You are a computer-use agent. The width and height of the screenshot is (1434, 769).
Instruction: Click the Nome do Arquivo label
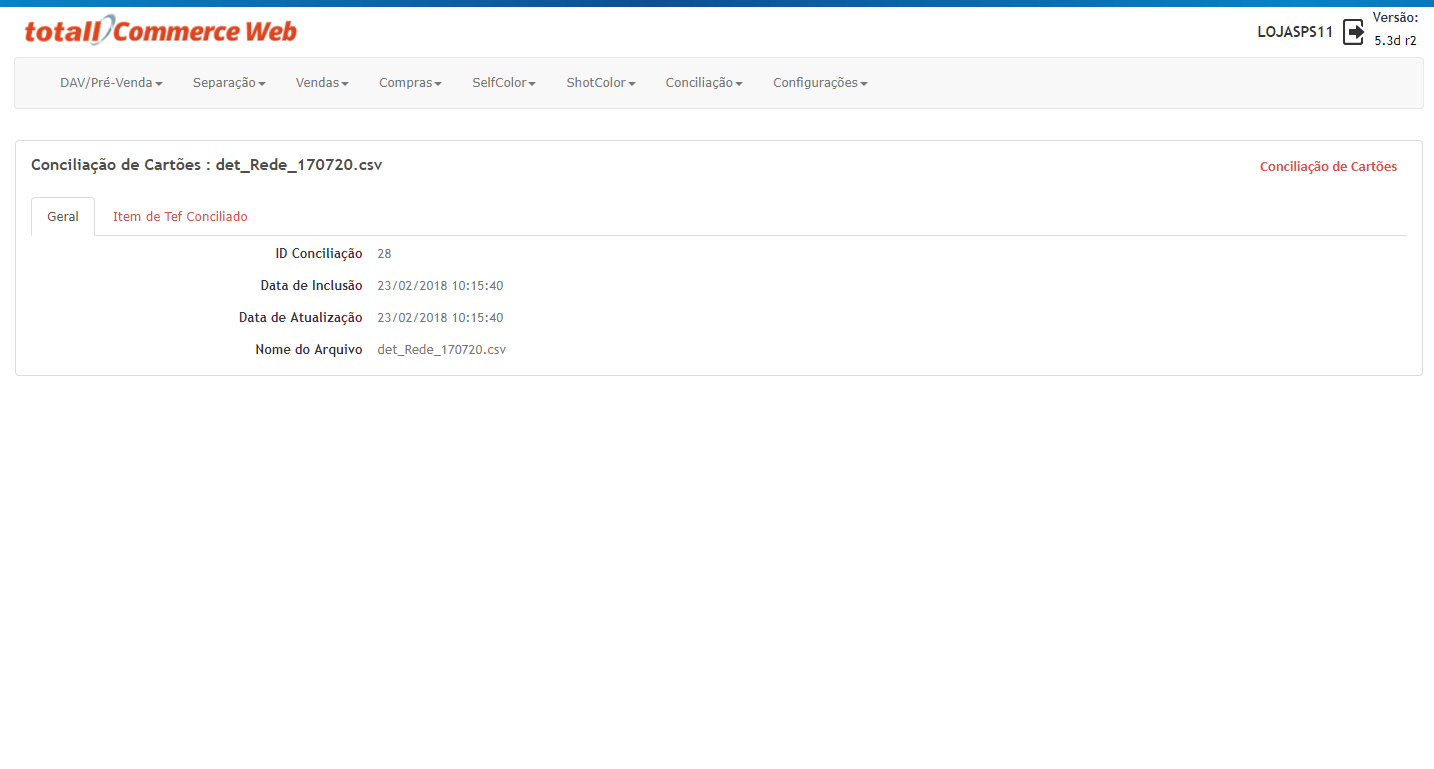[x=309, y=350]
